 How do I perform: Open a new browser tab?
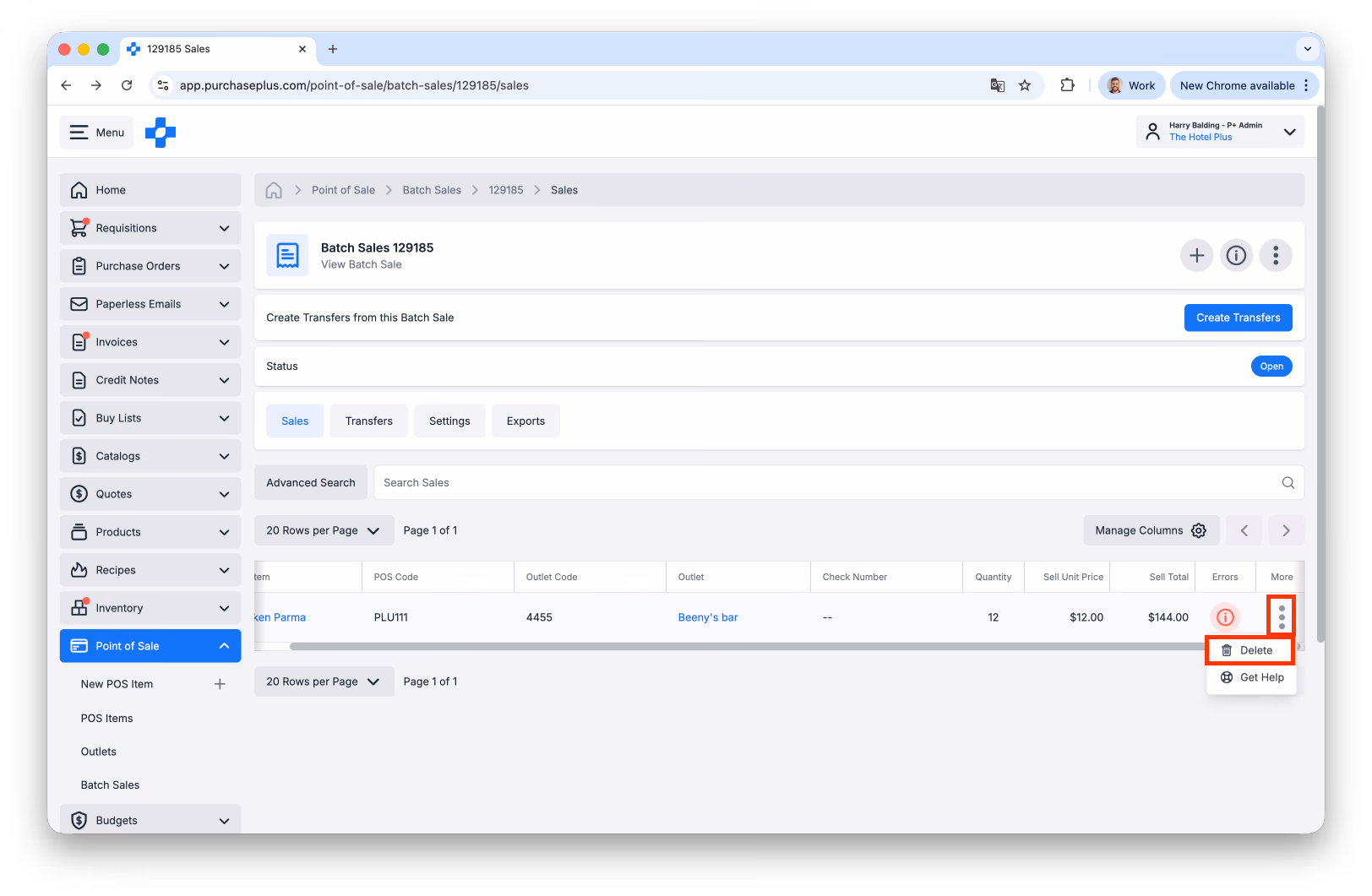(333, 49)
